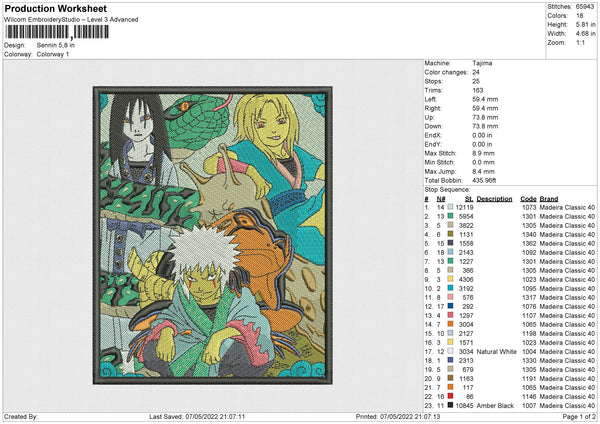Select the teal swatch for stop 10
This screenshot has width=600, height=424.
450,289
